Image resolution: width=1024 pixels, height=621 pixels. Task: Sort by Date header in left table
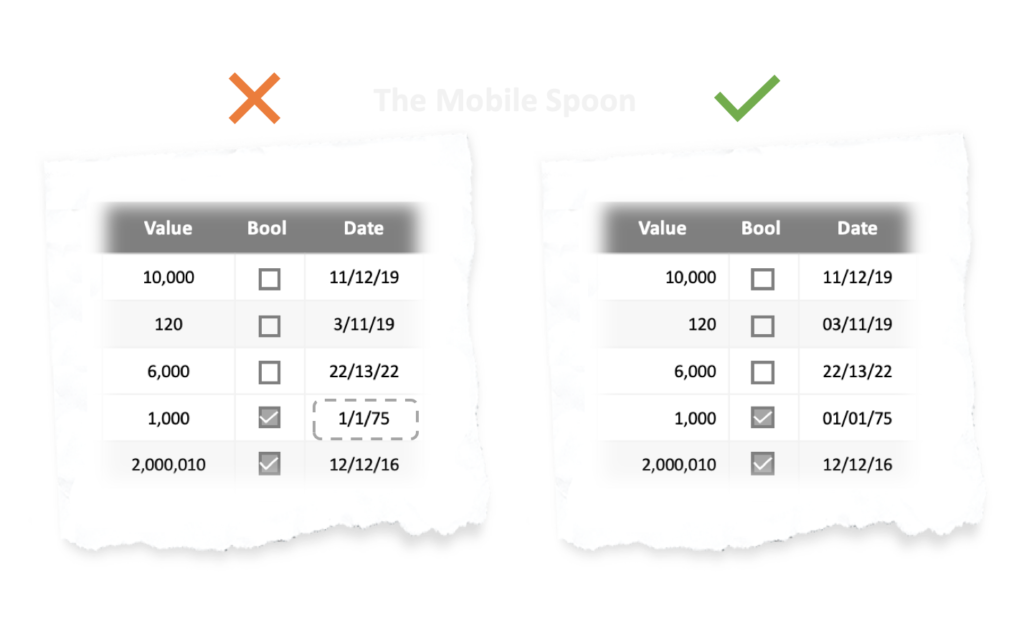coord(363,228)
